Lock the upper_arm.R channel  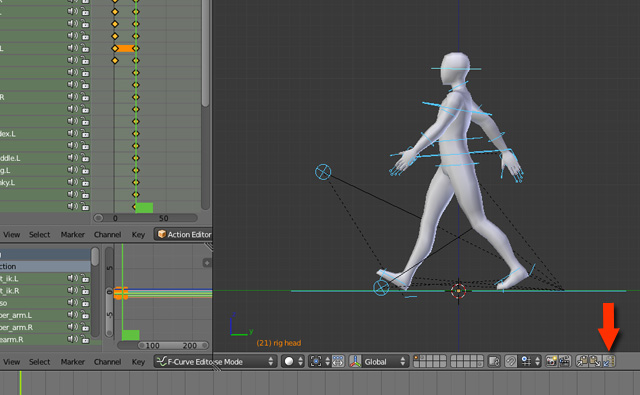[x=85, y=327]
